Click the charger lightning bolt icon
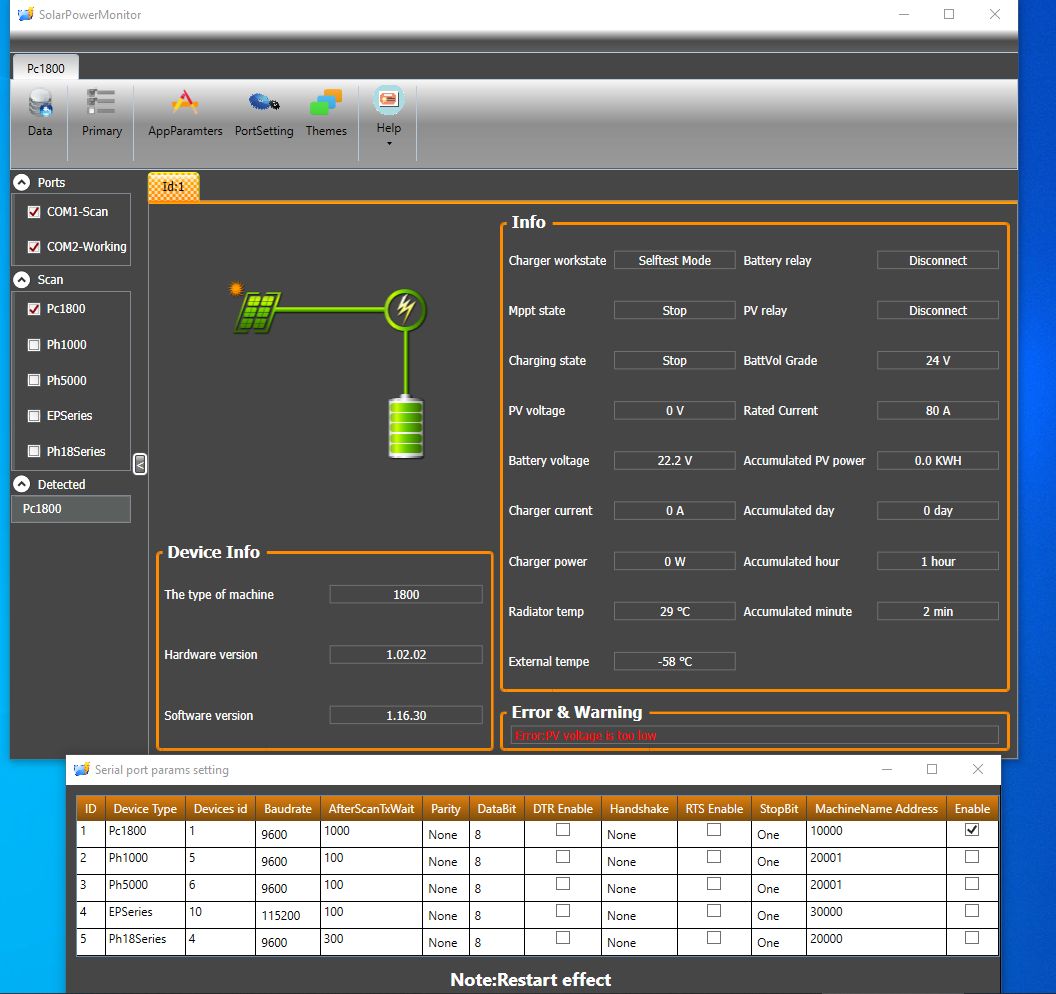 point(405,309)
